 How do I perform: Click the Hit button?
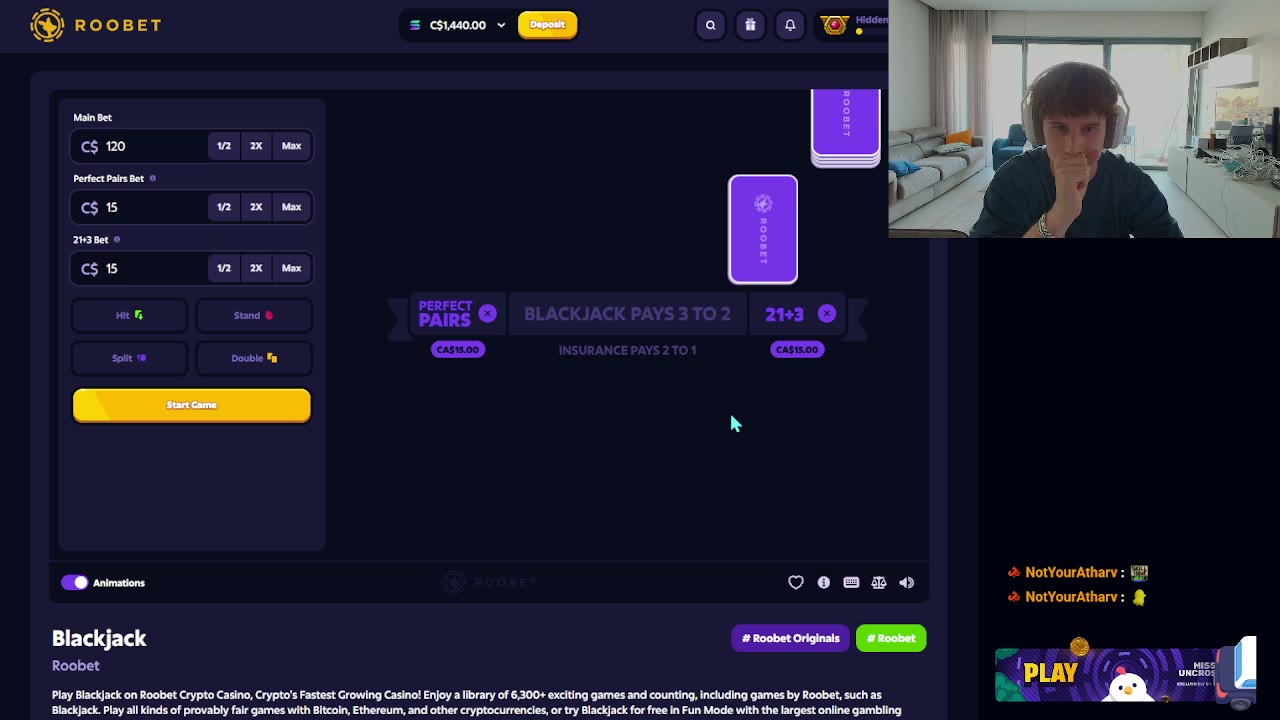pyautogui.click(x=129, y=315)
